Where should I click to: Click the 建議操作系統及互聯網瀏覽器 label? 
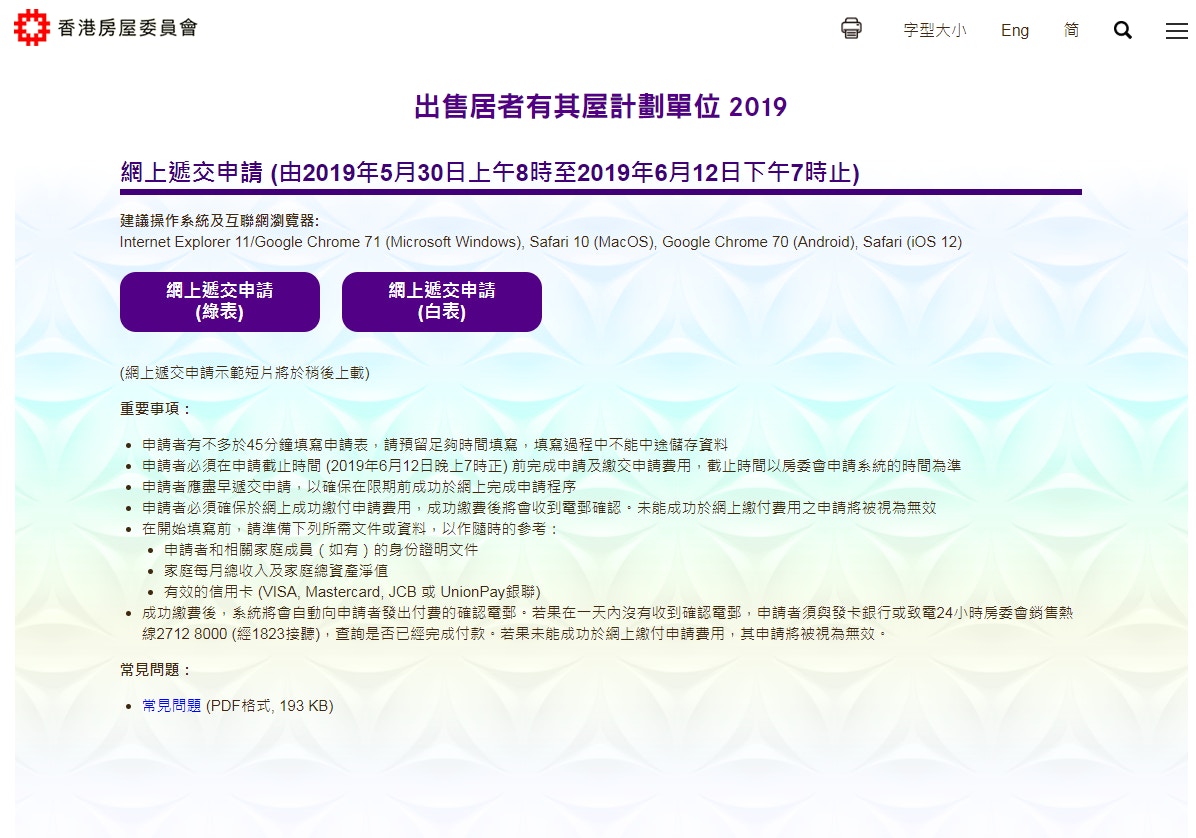click(x=219, y=221)
